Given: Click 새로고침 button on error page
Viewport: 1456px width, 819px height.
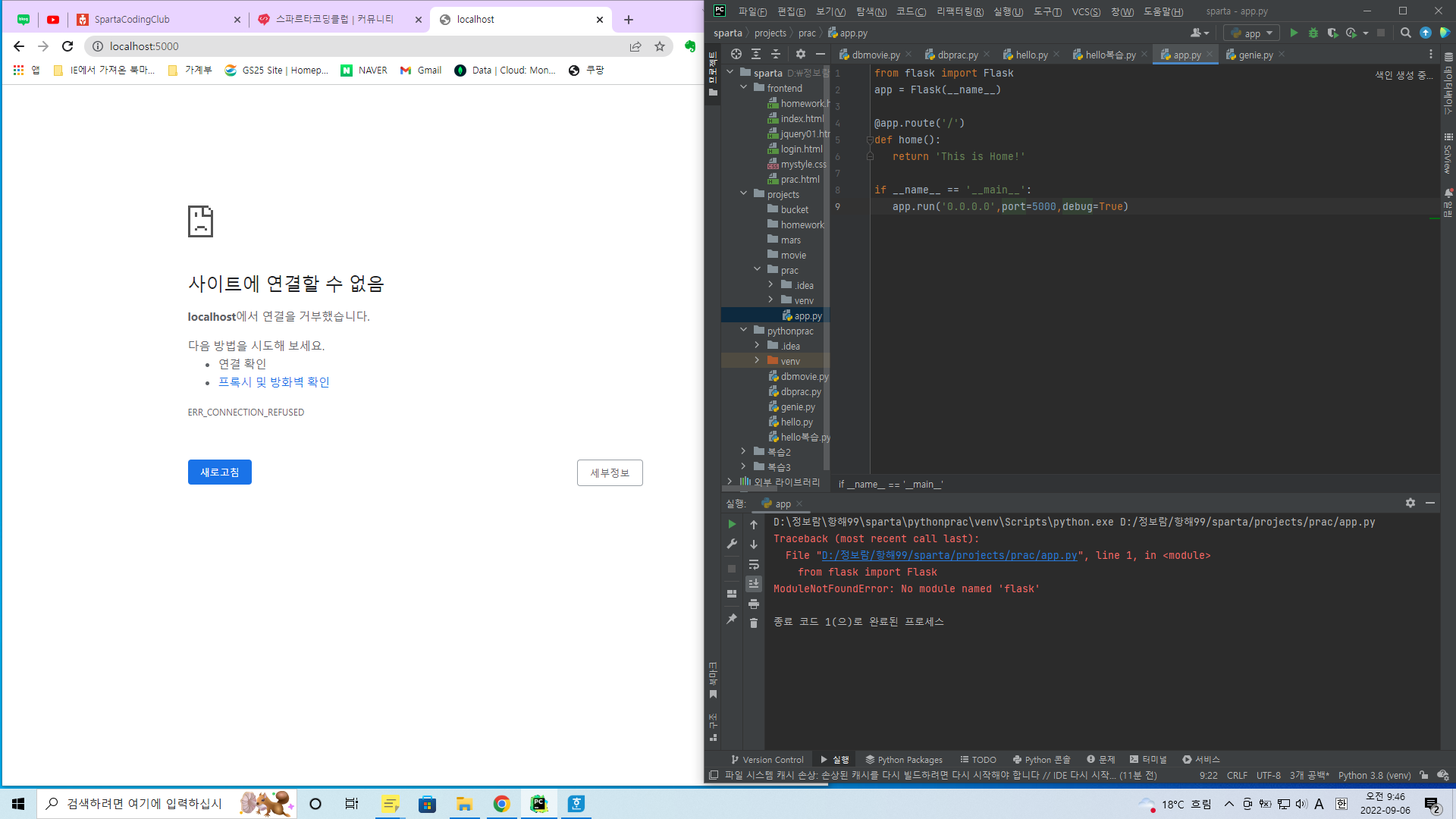Looking at the screenshot, I should 220,472.
